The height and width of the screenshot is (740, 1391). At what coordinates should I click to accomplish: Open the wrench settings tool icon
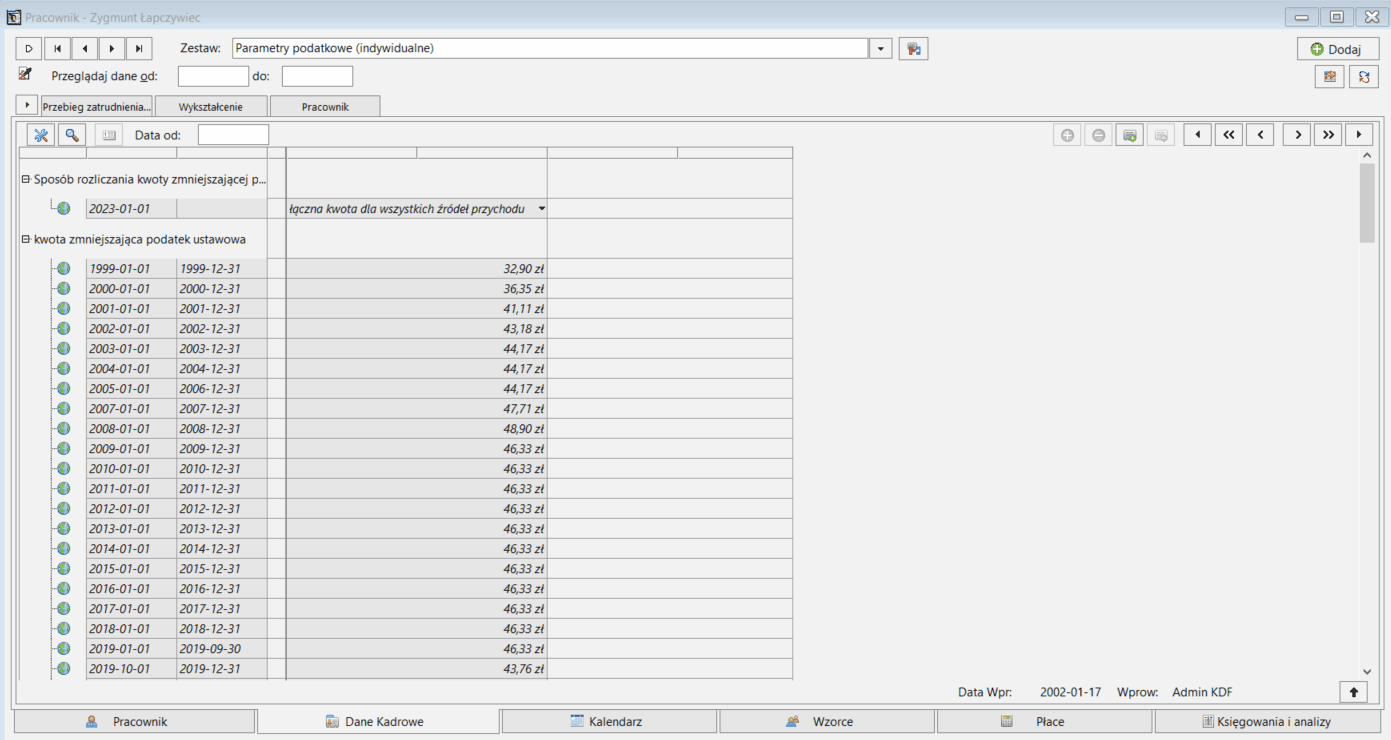[41, 135]
